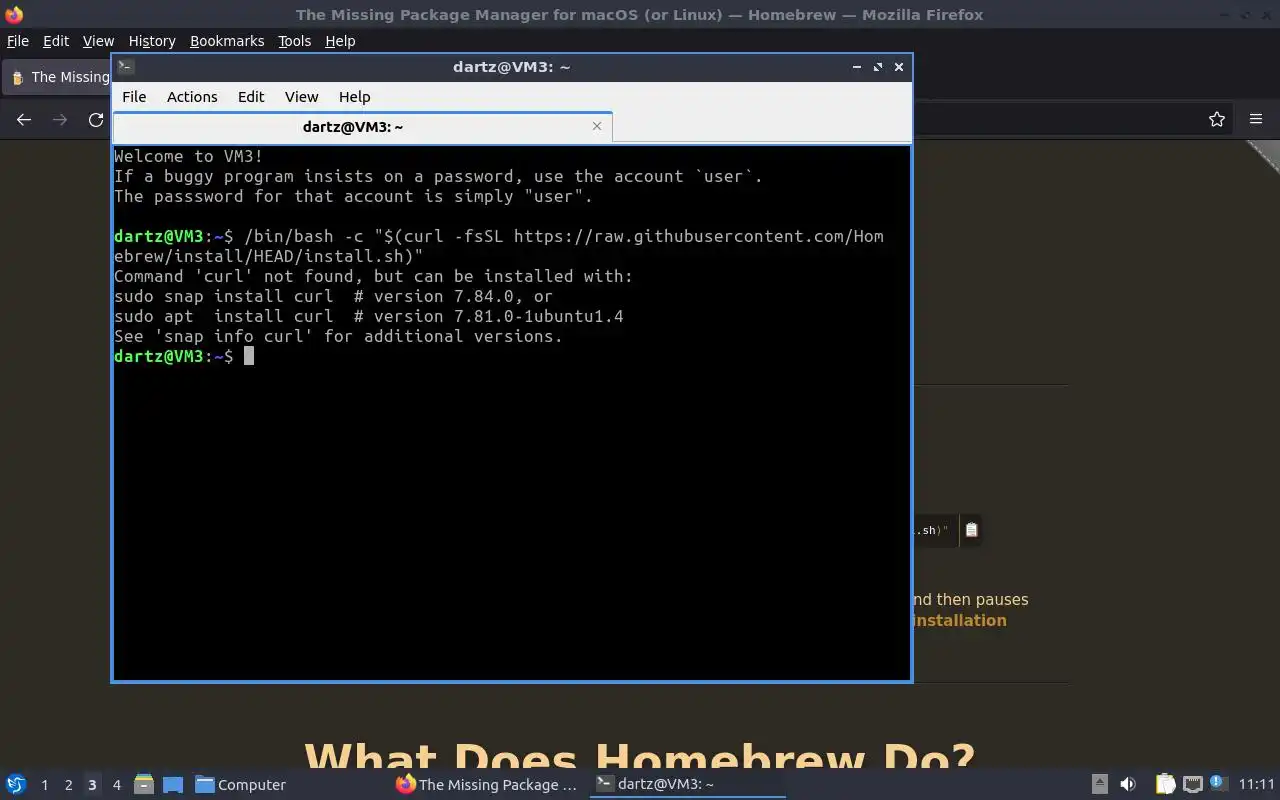Viewport: 1280px width, 800px height.
Task: Open Firefox Edit menu
Action: click(x=56, y=41)
